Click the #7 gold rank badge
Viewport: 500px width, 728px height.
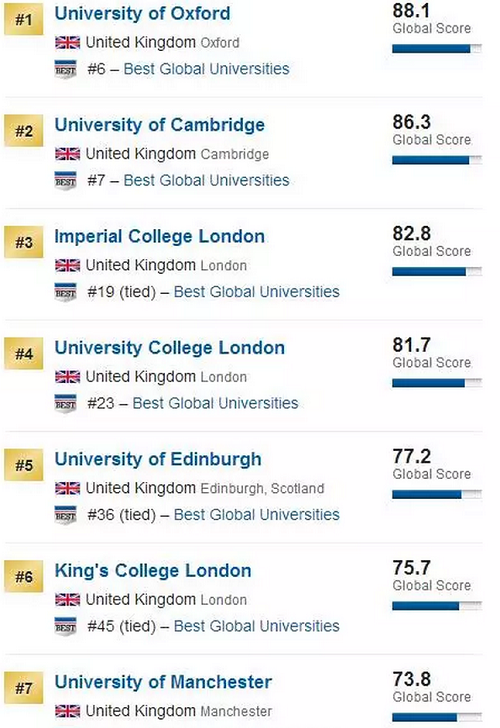click(x=24, y=688)
